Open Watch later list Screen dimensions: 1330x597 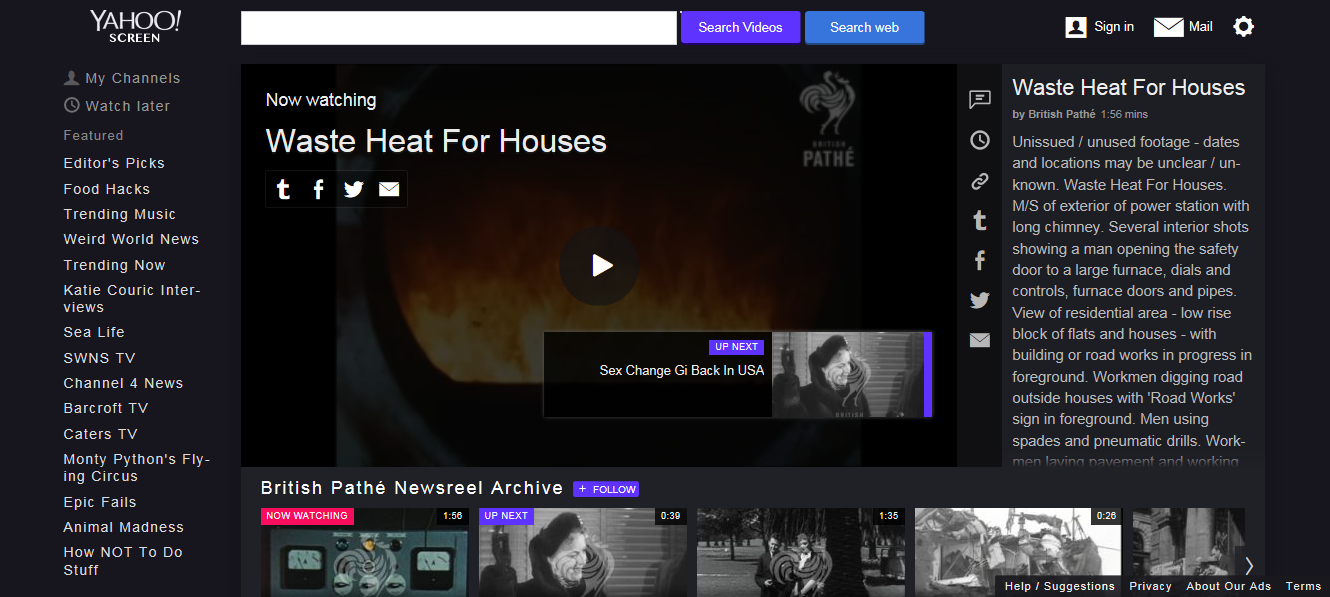coord(128,106)
